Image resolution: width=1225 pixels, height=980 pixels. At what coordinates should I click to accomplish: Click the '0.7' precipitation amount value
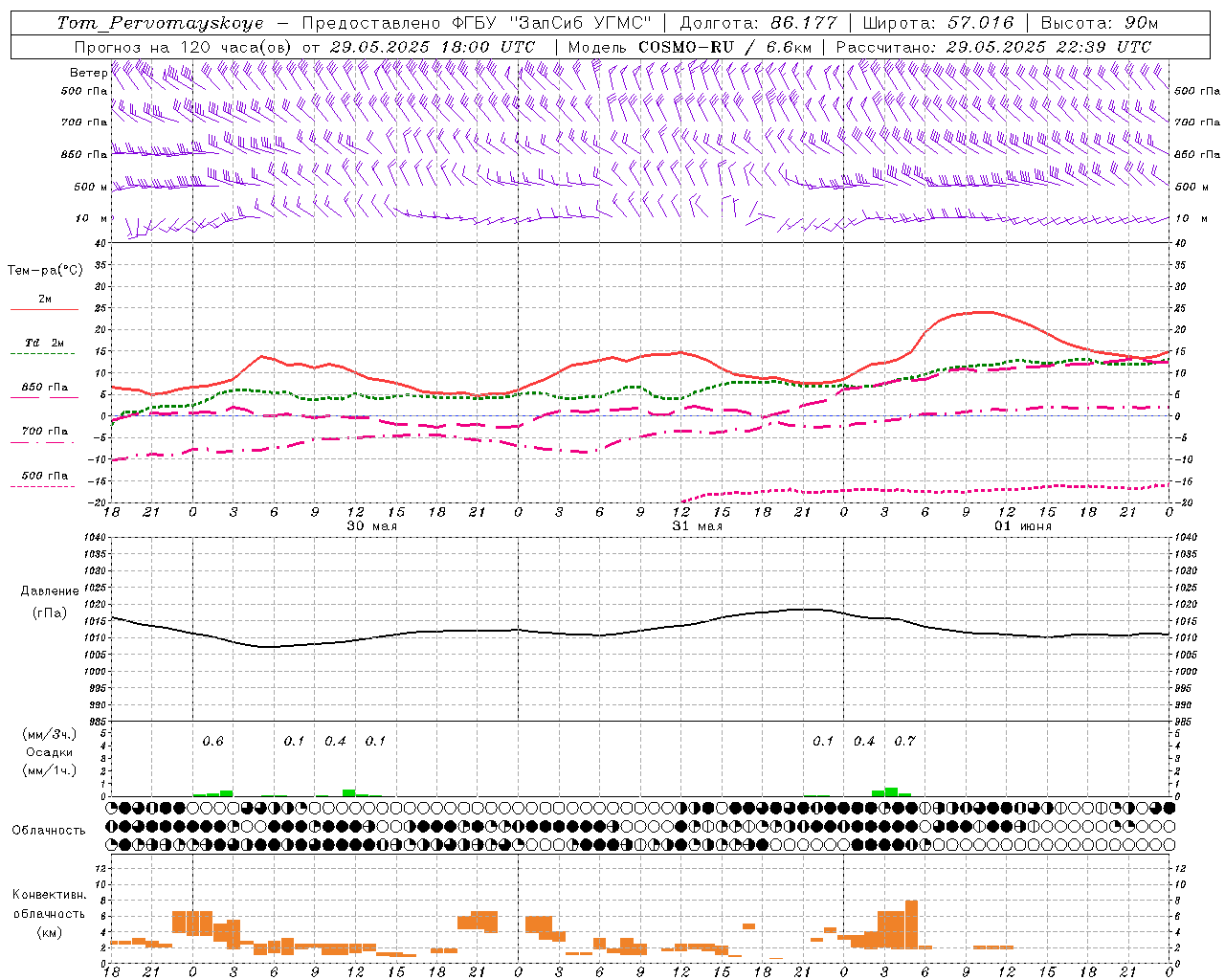tap(904, 742)
